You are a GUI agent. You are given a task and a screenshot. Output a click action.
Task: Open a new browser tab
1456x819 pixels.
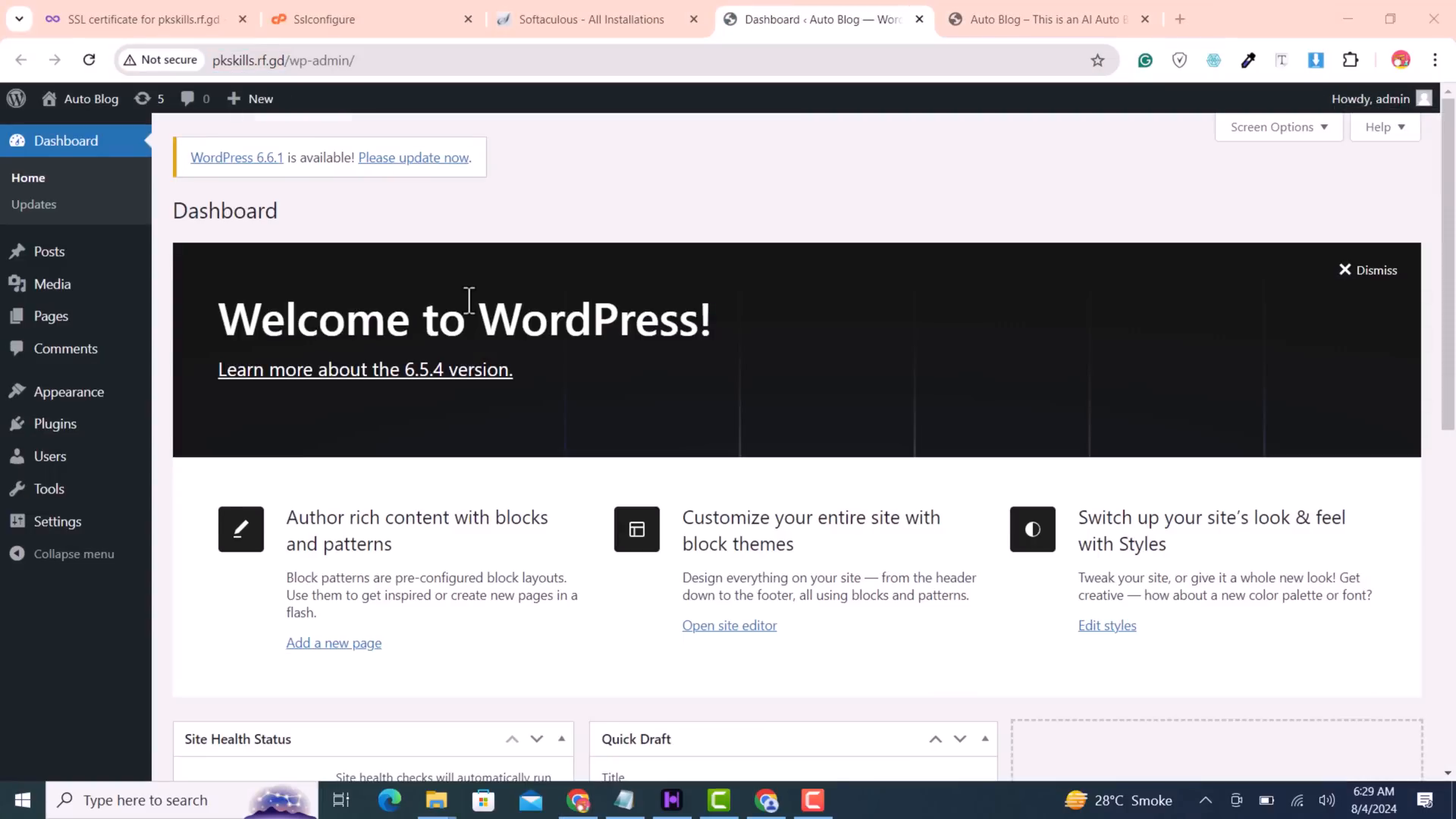(x=1180, y=19)
